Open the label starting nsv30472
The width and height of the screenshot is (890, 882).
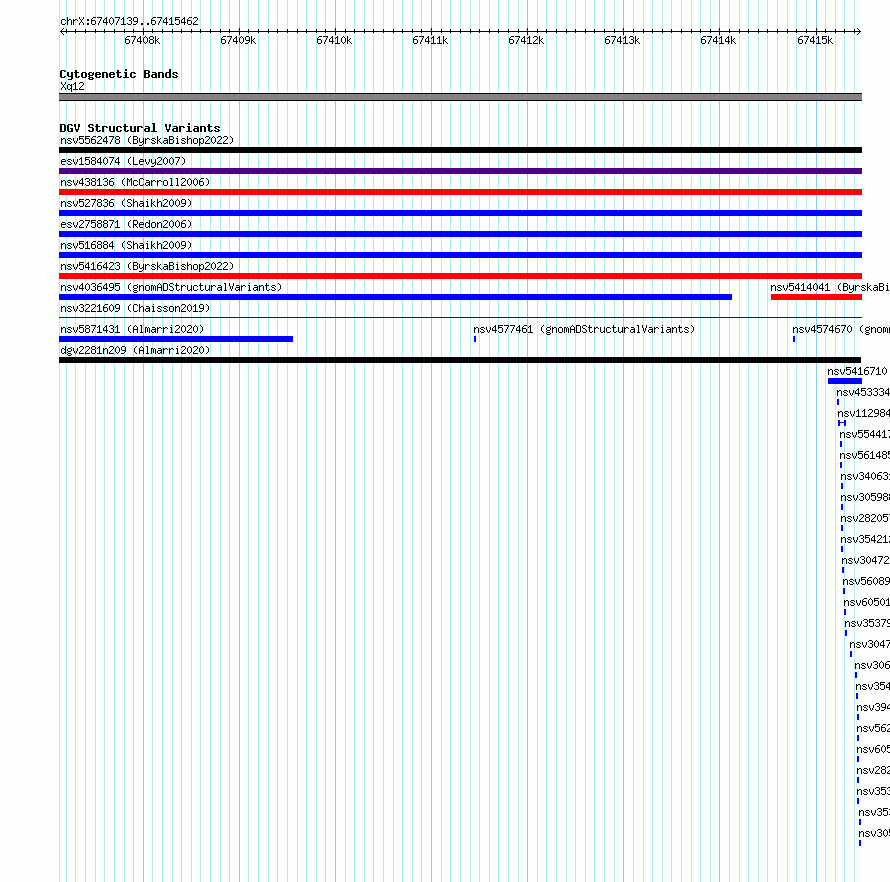tap(866, 560)
